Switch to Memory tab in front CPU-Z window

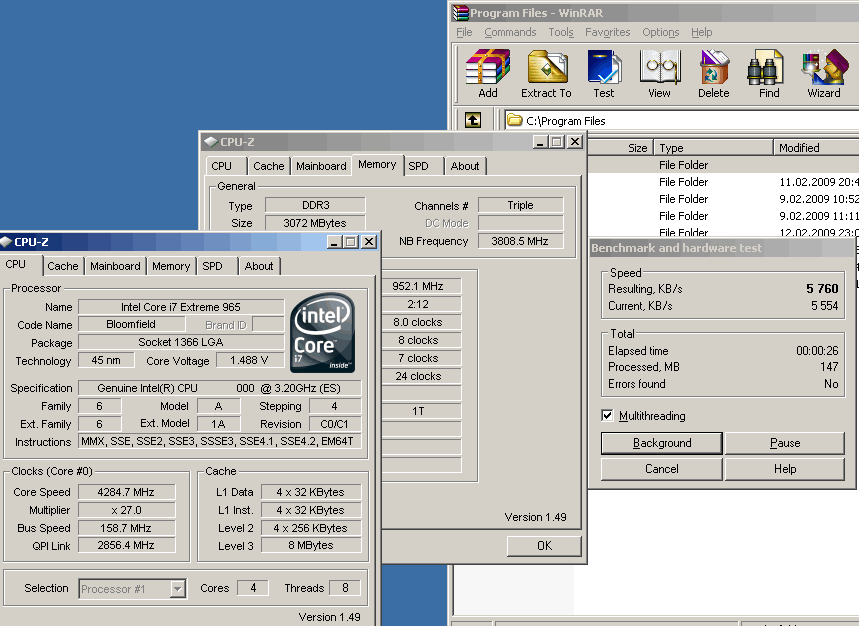(x=171, y=266)
